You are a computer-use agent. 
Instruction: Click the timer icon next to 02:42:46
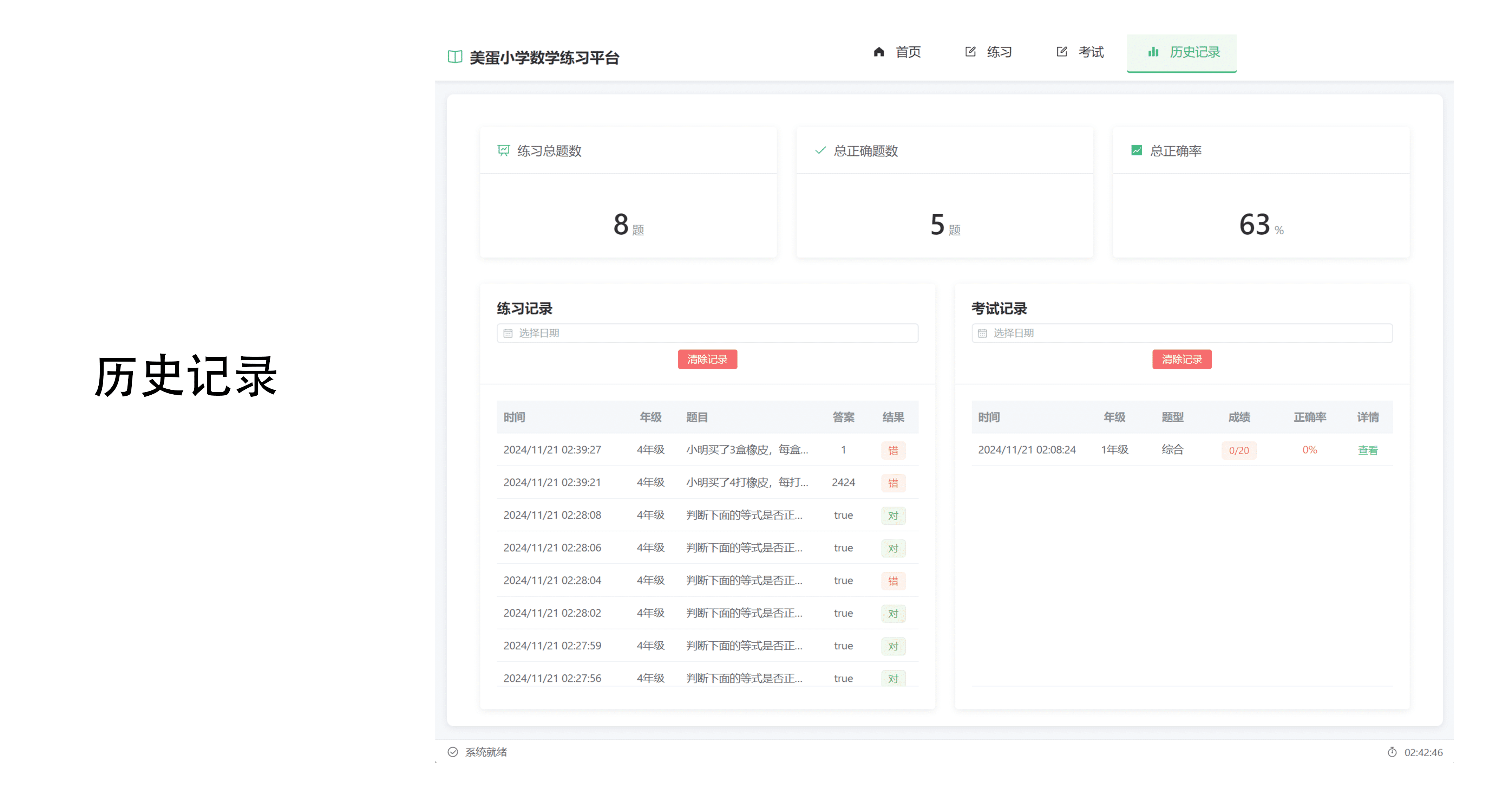click(1392, 752)
